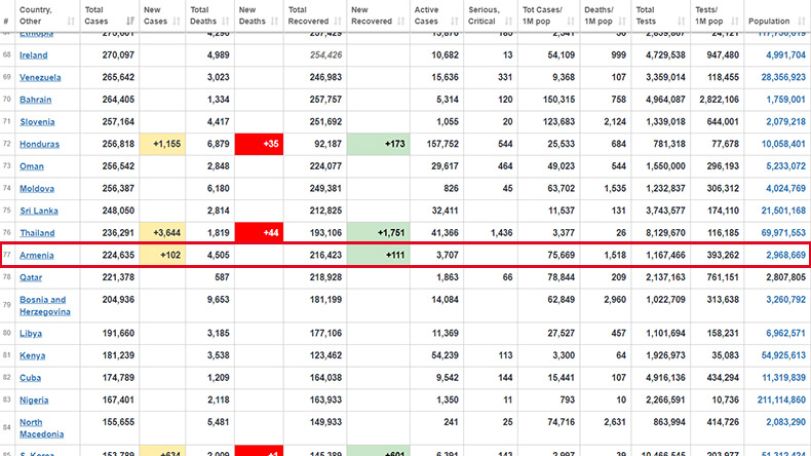The width and height of the screenshot is (811, 456).
Task: Select Armenia new cases cell +102
Action: tap(162, 255)
